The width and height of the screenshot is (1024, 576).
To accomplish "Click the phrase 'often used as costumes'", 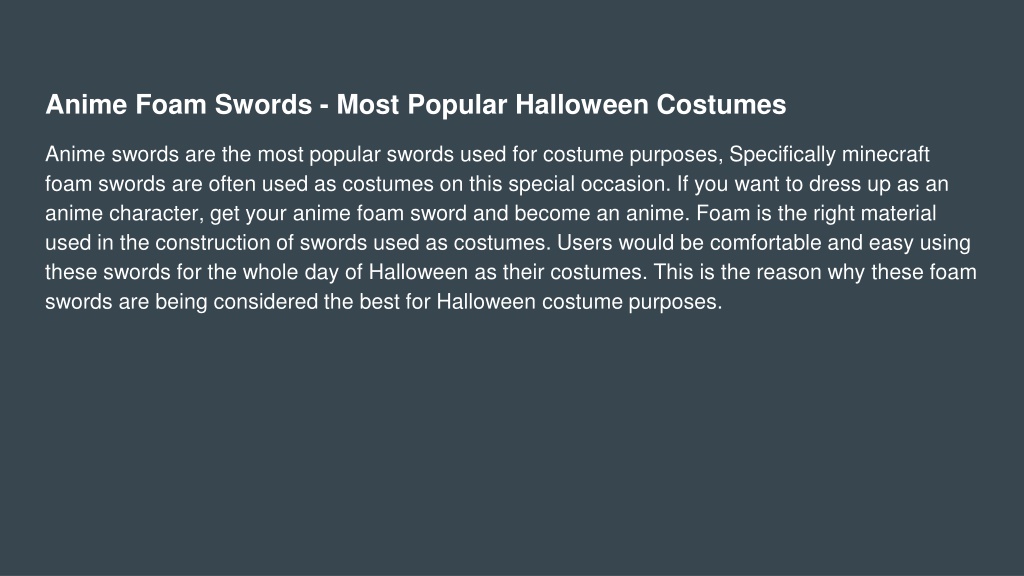I will tap(321, 185).
